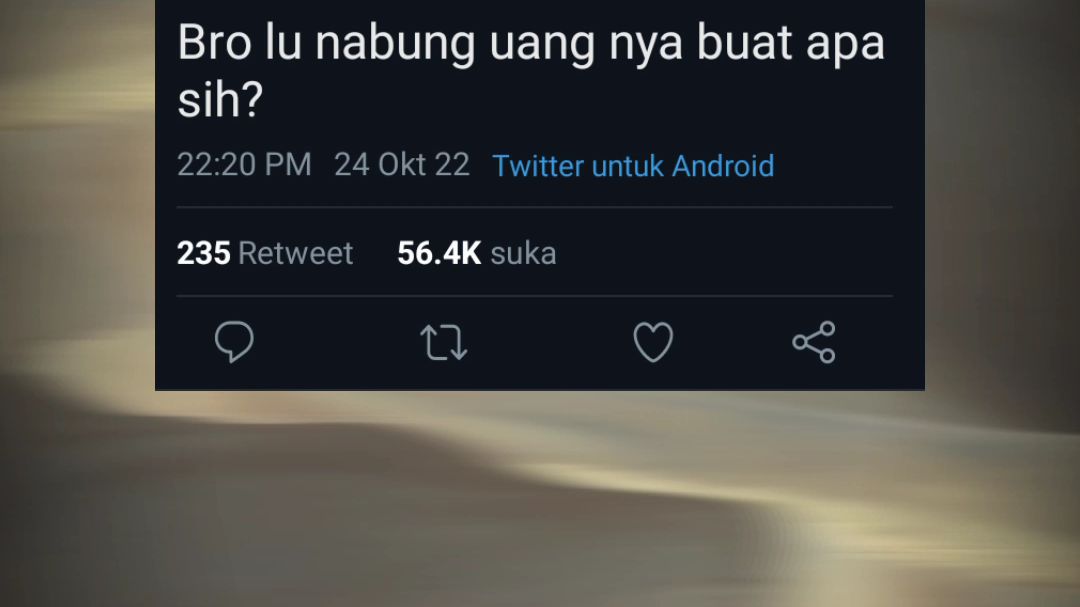The width and height of the screenshot is (1080, 607).
Task: Click the word sih? in the tweet
Action: (x=220, y=99)
